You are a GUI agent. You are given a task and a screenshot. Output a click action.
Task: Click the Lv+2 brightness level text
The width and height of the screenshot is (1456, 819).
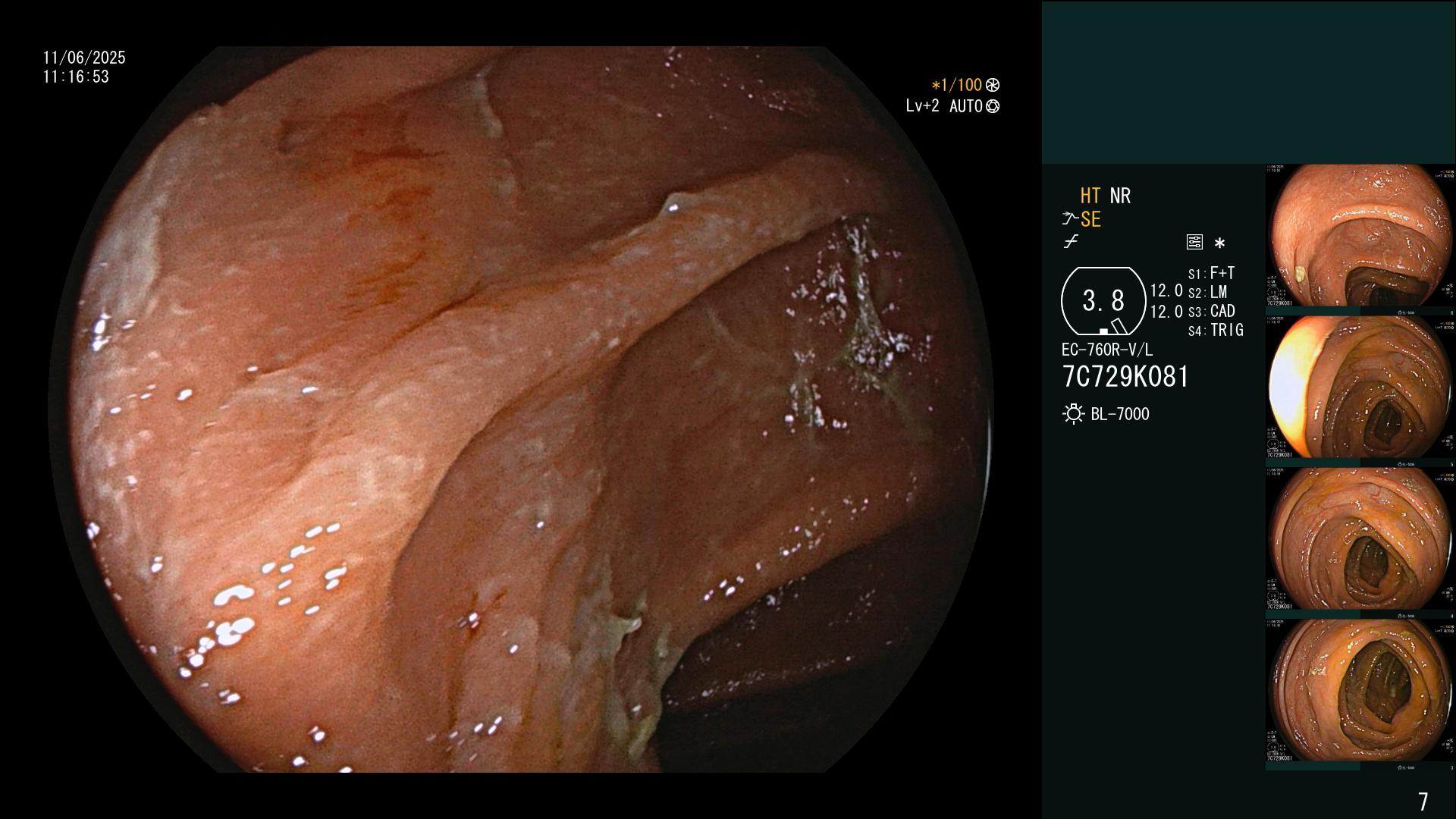[x=922, y=106]
